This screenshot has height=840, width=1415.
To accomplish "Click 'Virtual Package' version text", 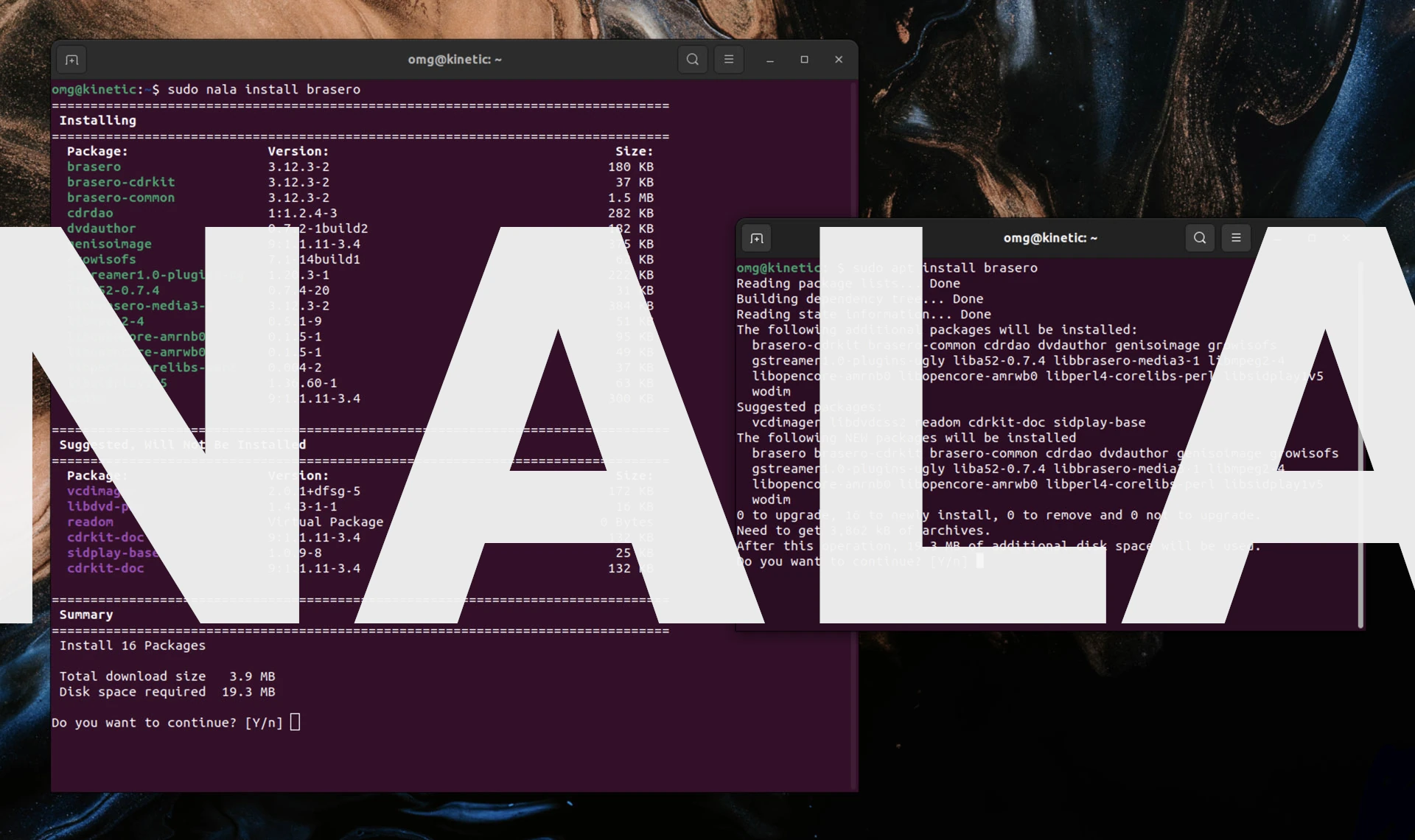I will pos(326,522).
